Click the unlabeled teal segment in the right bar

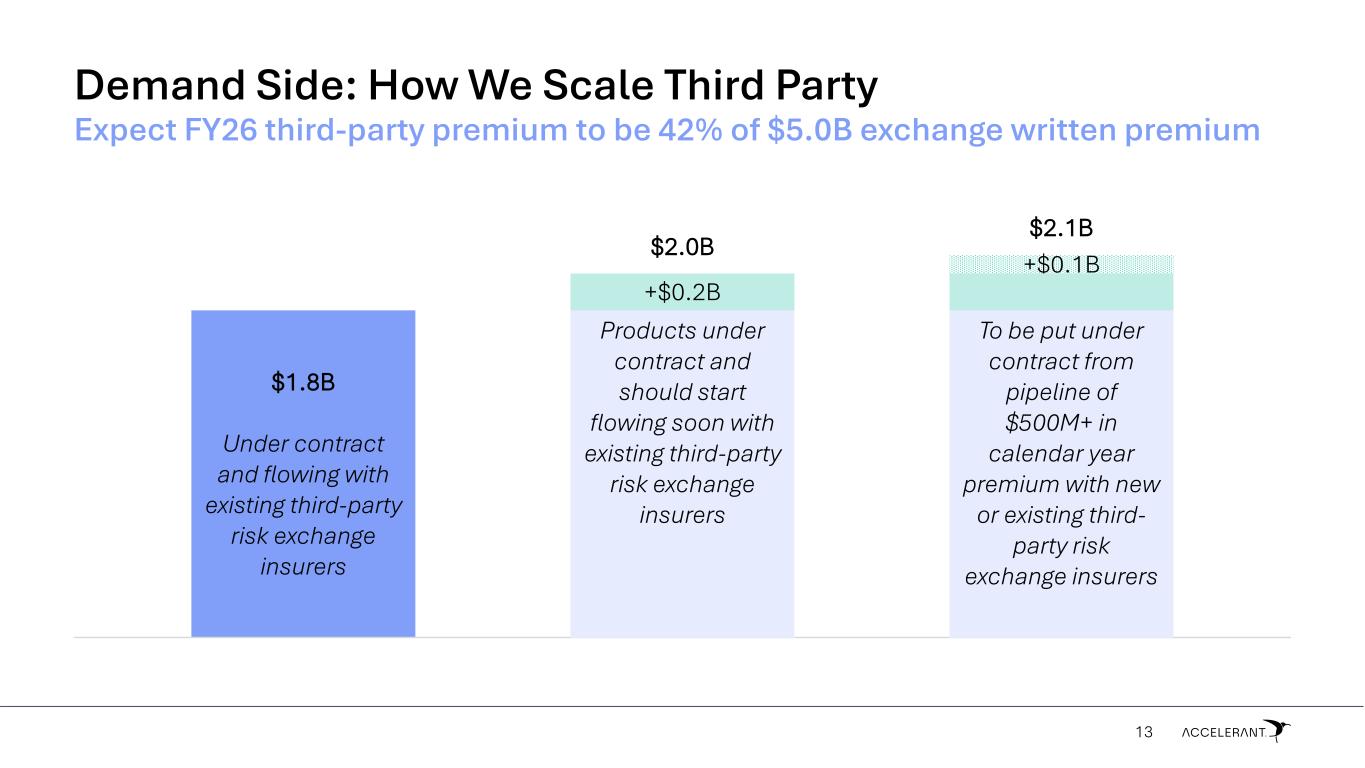click(x=1061, y=292)
